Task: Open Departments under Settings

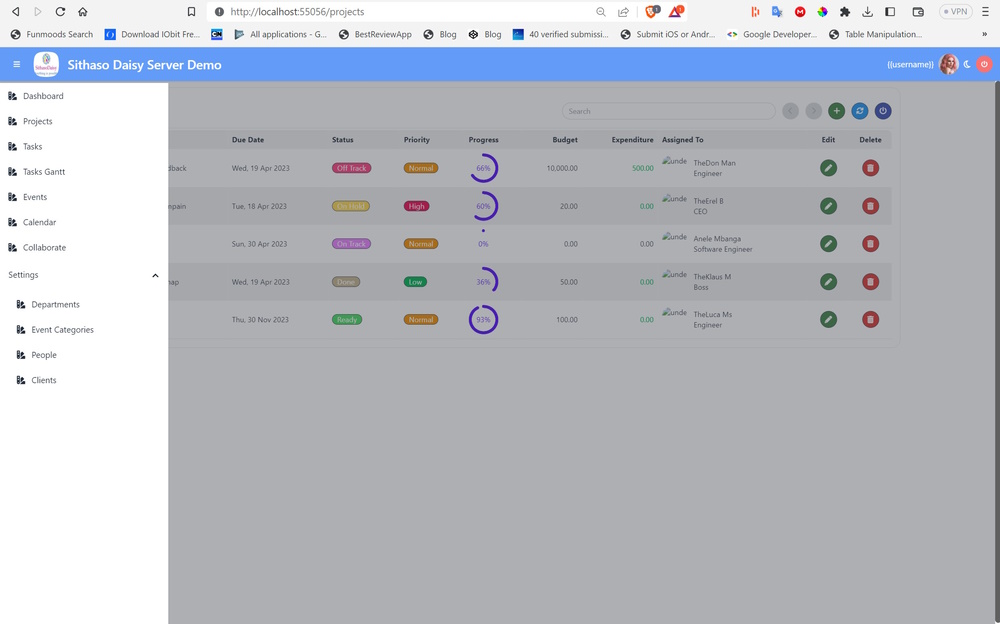Action: [55, 304]
